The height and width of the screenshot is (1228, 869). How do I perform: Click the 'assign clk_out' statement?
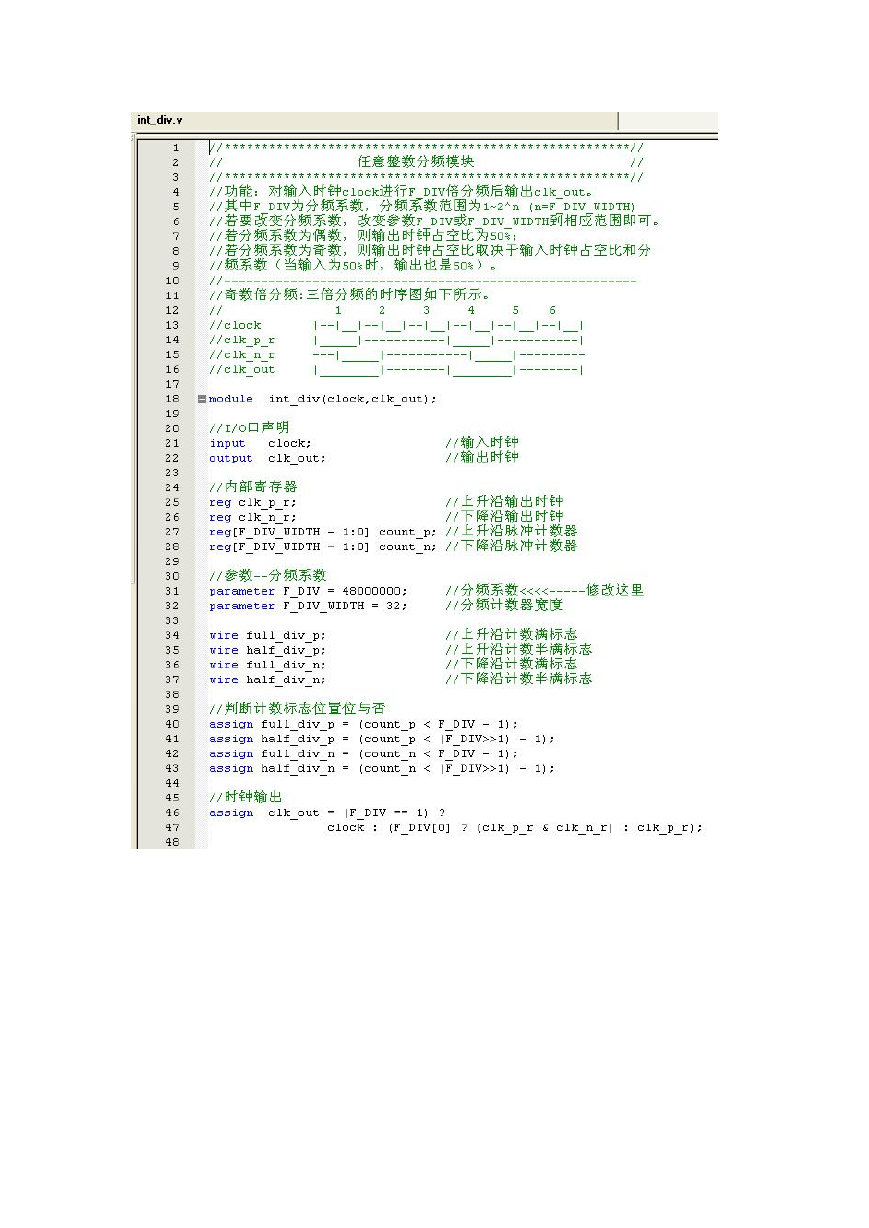(327, 812)
